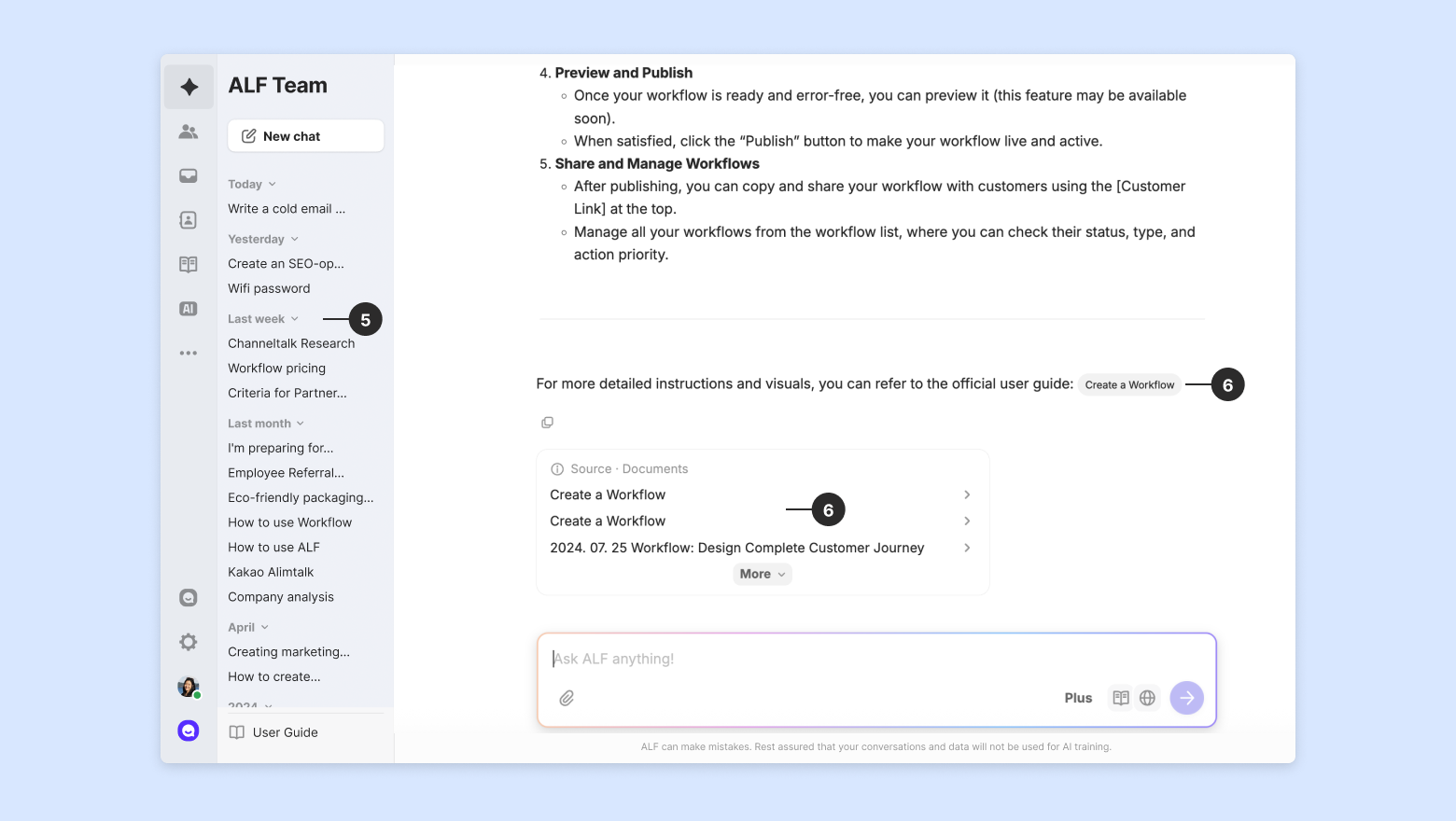Click the ALF Team heading
This screenshot has height=821, width=1456.
pos(278,86)
